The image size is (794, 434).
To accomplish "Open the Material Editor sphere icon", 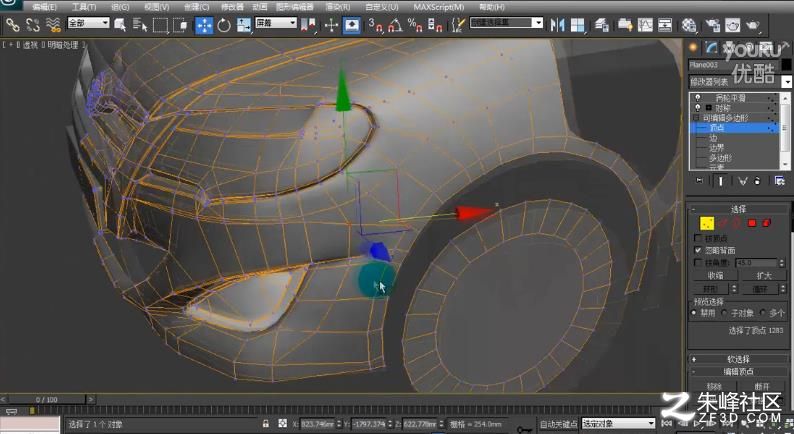I will (689, 25).
